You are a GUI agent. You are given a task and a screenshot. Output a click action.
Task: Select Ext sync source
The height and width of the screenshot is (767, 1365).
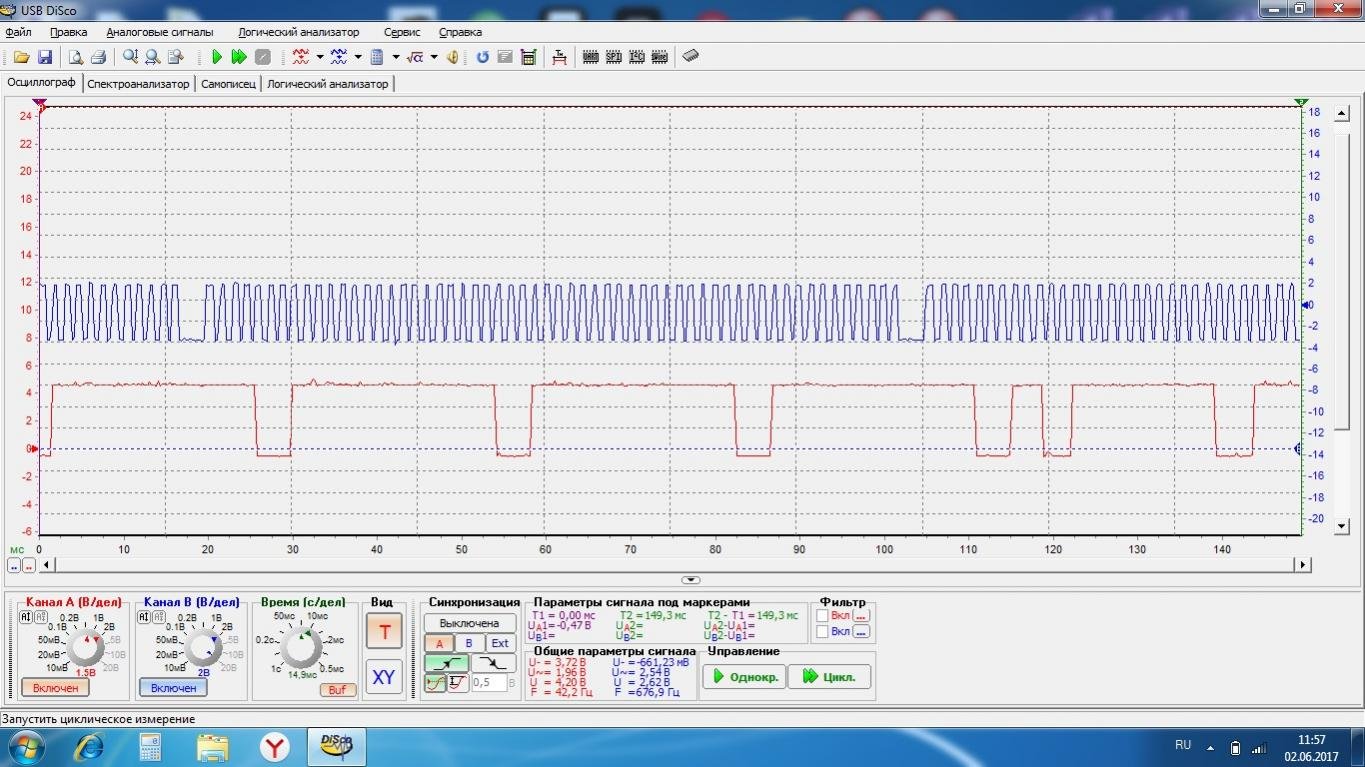(500, 643)
